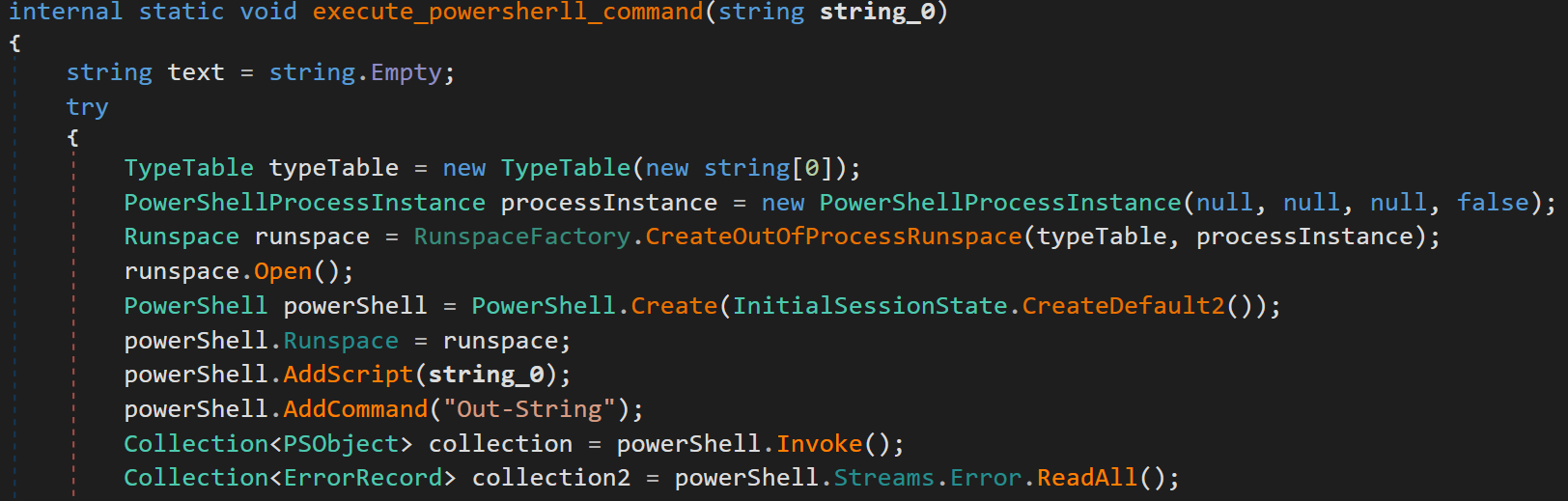Click the collection2 variable name
The width and height of the screenshot is (1568, 501).
550,478
